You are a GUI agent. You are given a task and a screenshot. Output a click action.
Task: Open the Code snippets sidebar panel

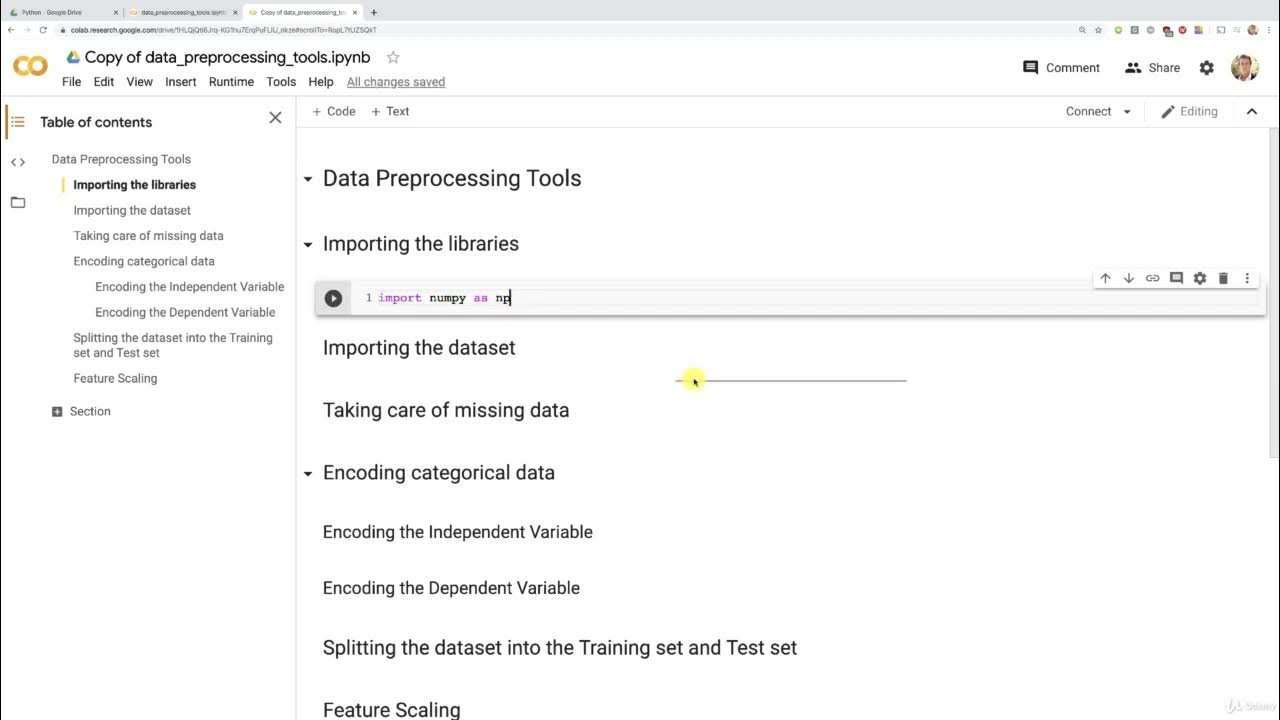coord(18,162)
